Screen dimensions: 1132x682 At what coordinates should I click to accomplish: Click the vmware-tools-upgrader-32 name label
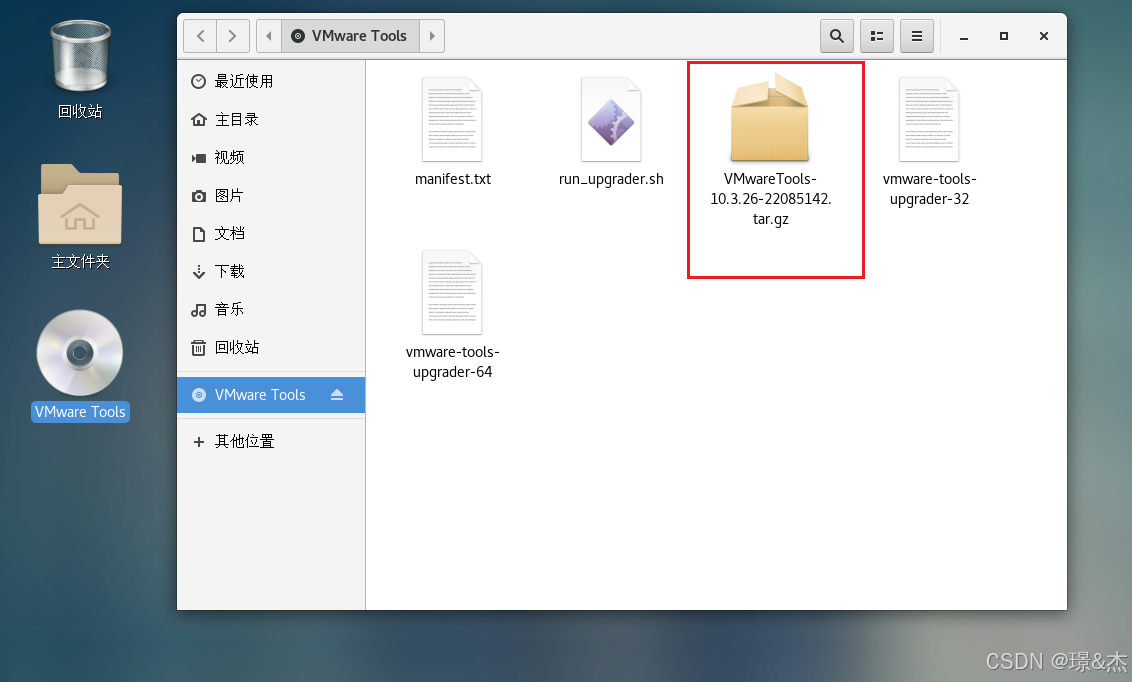coord(929,189)
